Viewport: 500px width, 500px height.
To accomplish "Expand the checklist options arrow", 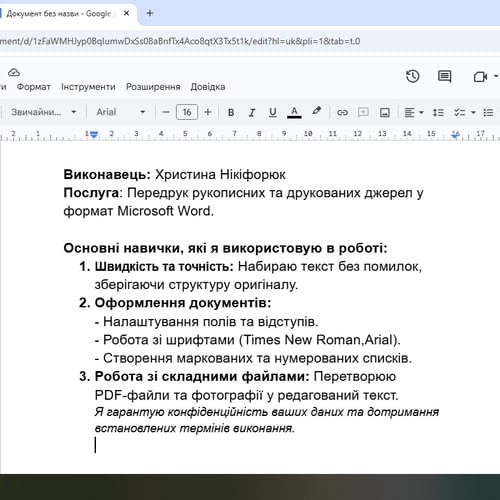I will 473,113.
